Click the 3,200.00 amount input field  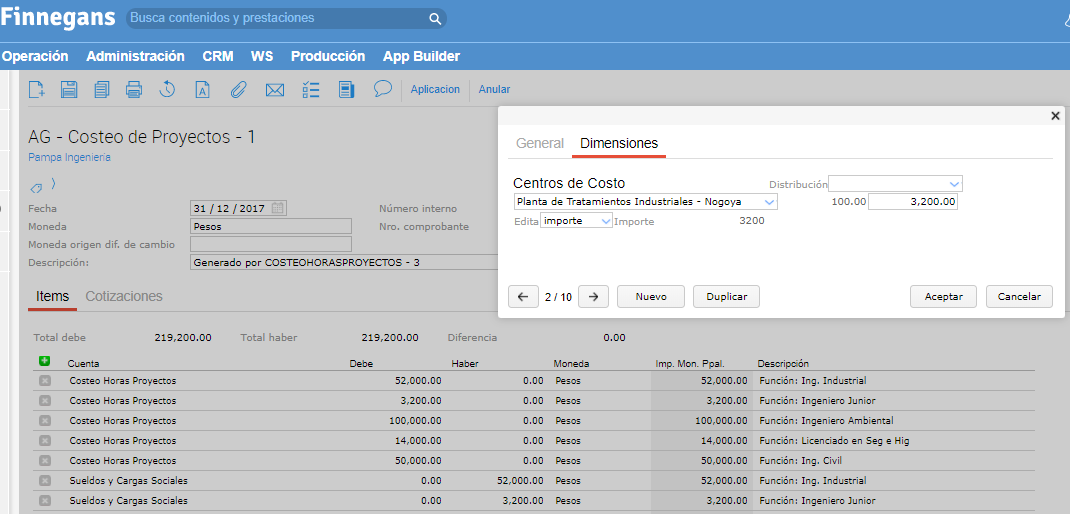click(912, 202)
